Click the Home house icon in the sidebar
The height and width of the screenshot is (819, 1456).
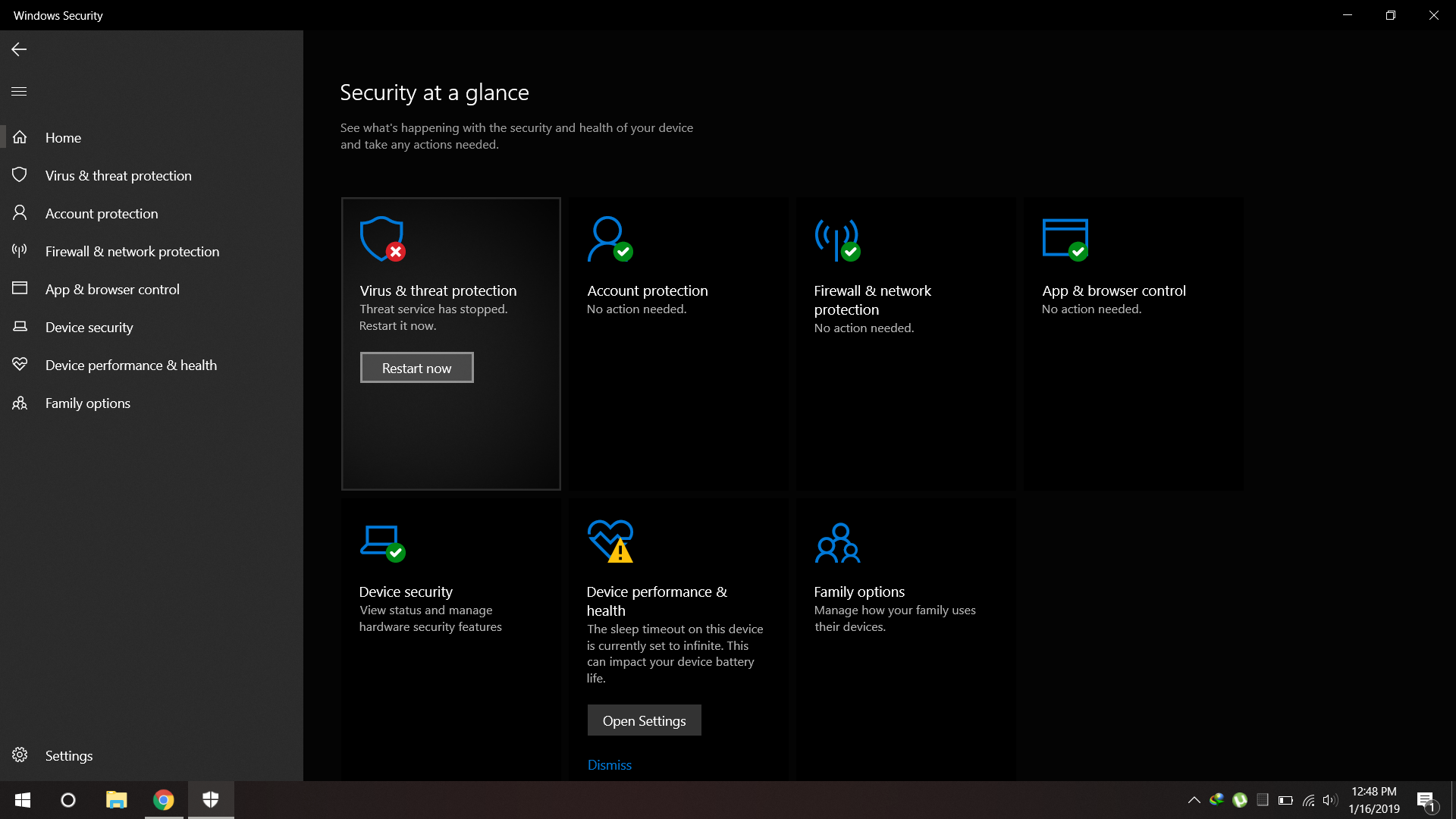(x=20, y=137)
